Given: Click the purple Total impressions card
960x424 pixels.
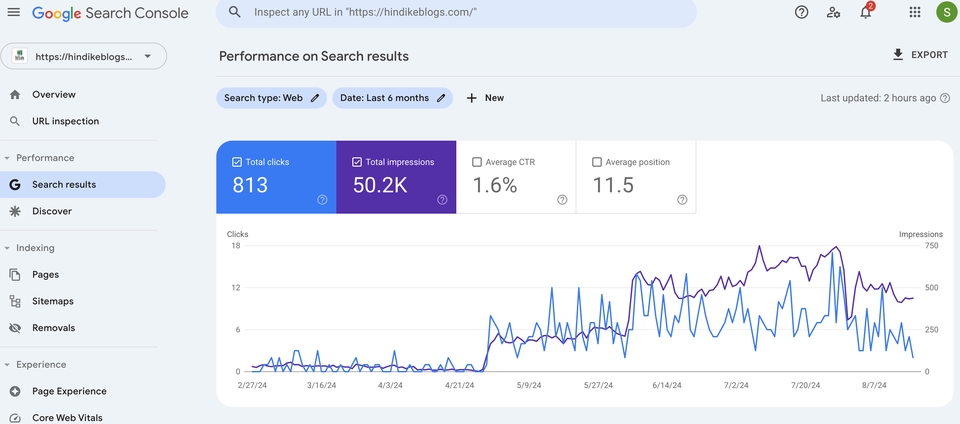Looking at the screenshot, I should 396,177.
